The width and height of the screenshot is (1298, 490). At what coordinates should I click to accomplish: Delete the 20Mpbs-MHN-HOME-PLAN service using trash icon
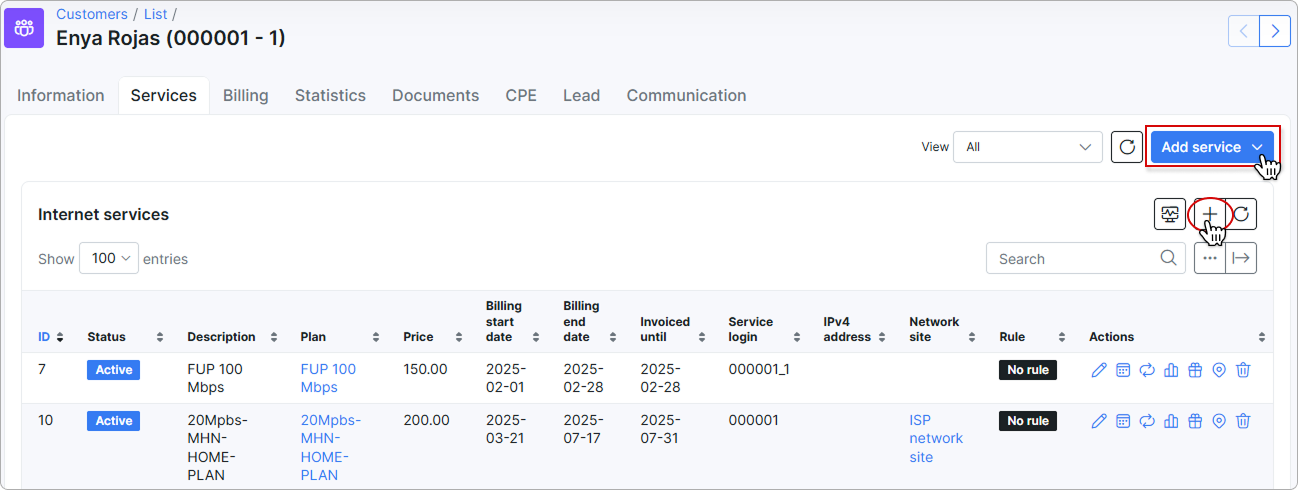click(1243, 421)
